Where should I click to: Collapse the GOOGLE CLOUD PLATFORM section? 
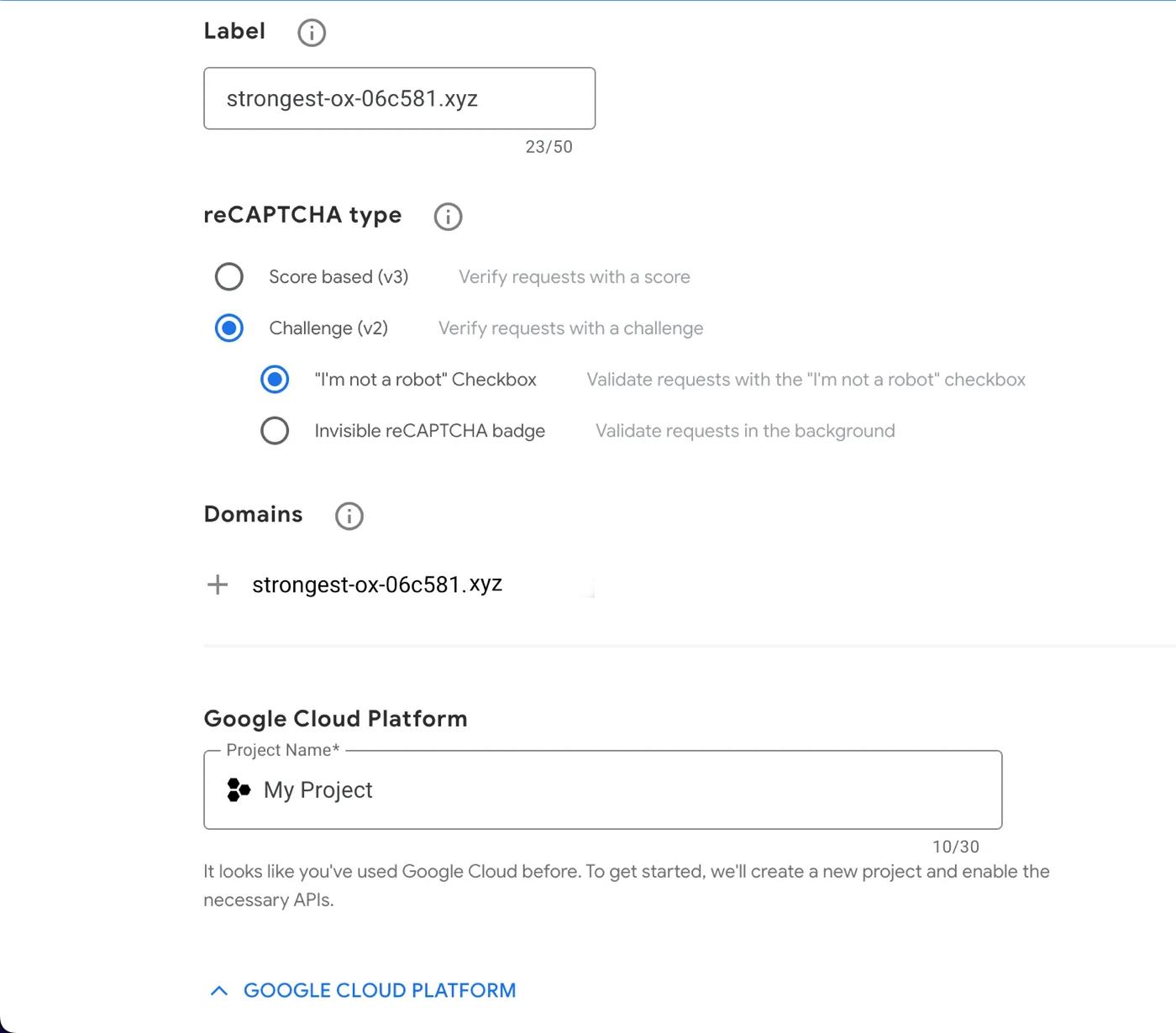tap(363, 990)
